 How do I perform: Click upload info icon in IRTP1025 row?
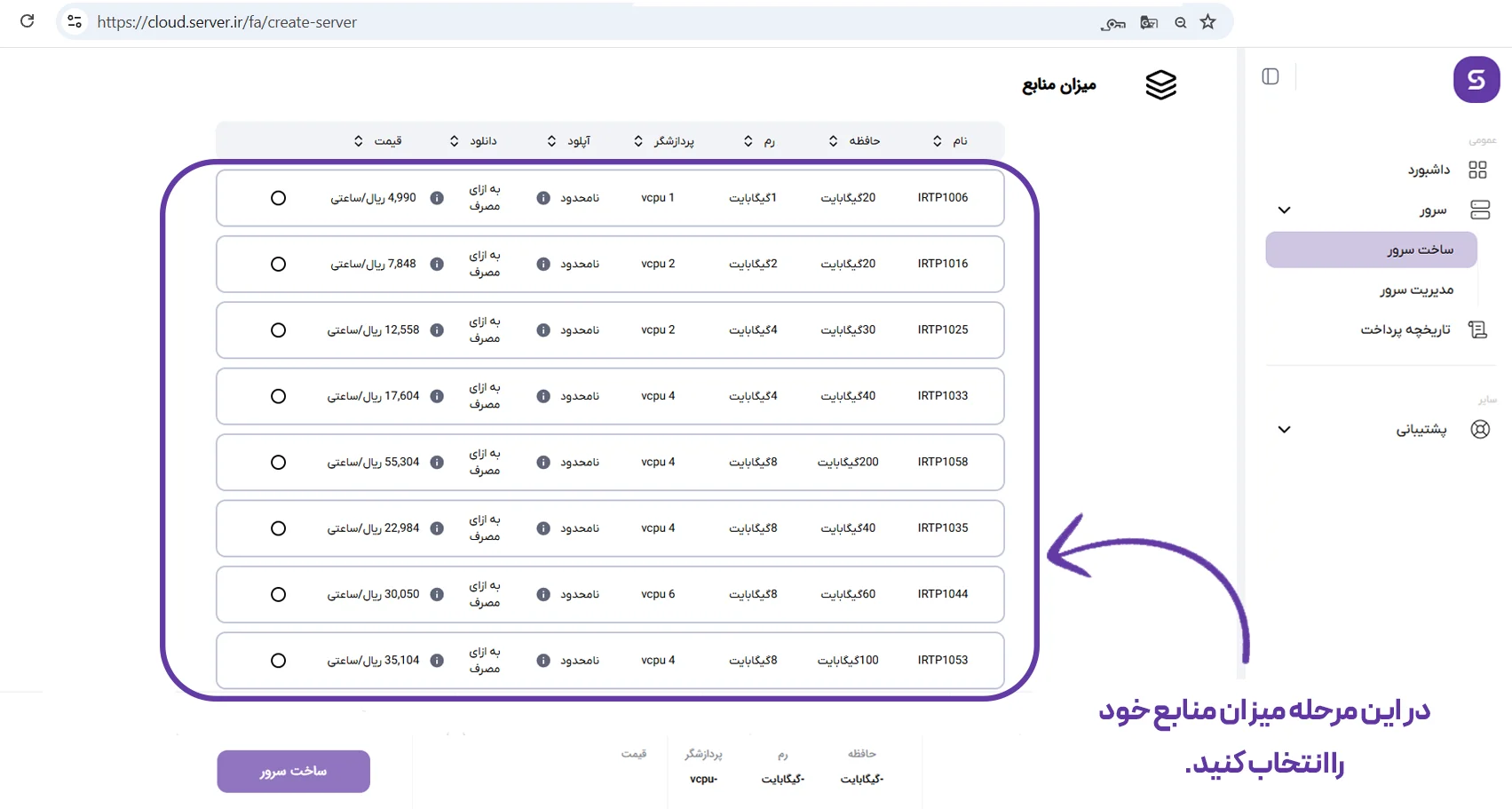543,330
